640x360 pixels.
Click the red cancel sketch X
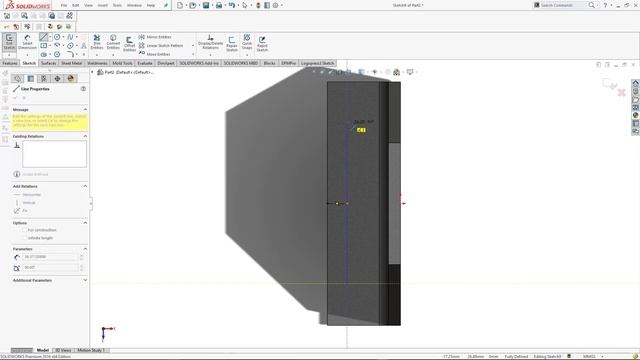click(622, 93)
